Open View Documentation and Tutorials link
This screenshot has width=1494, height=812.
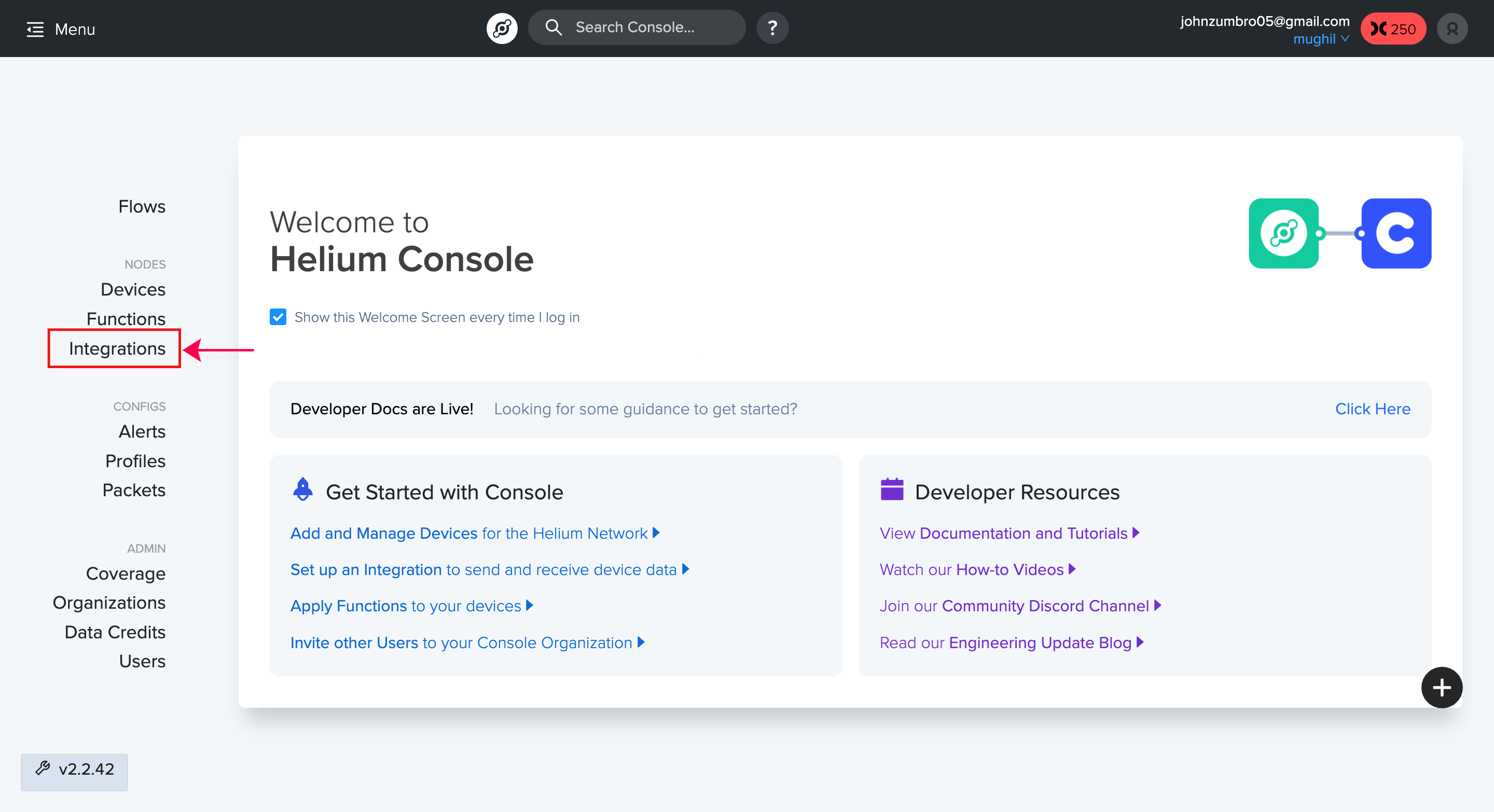coord(1008,533)
